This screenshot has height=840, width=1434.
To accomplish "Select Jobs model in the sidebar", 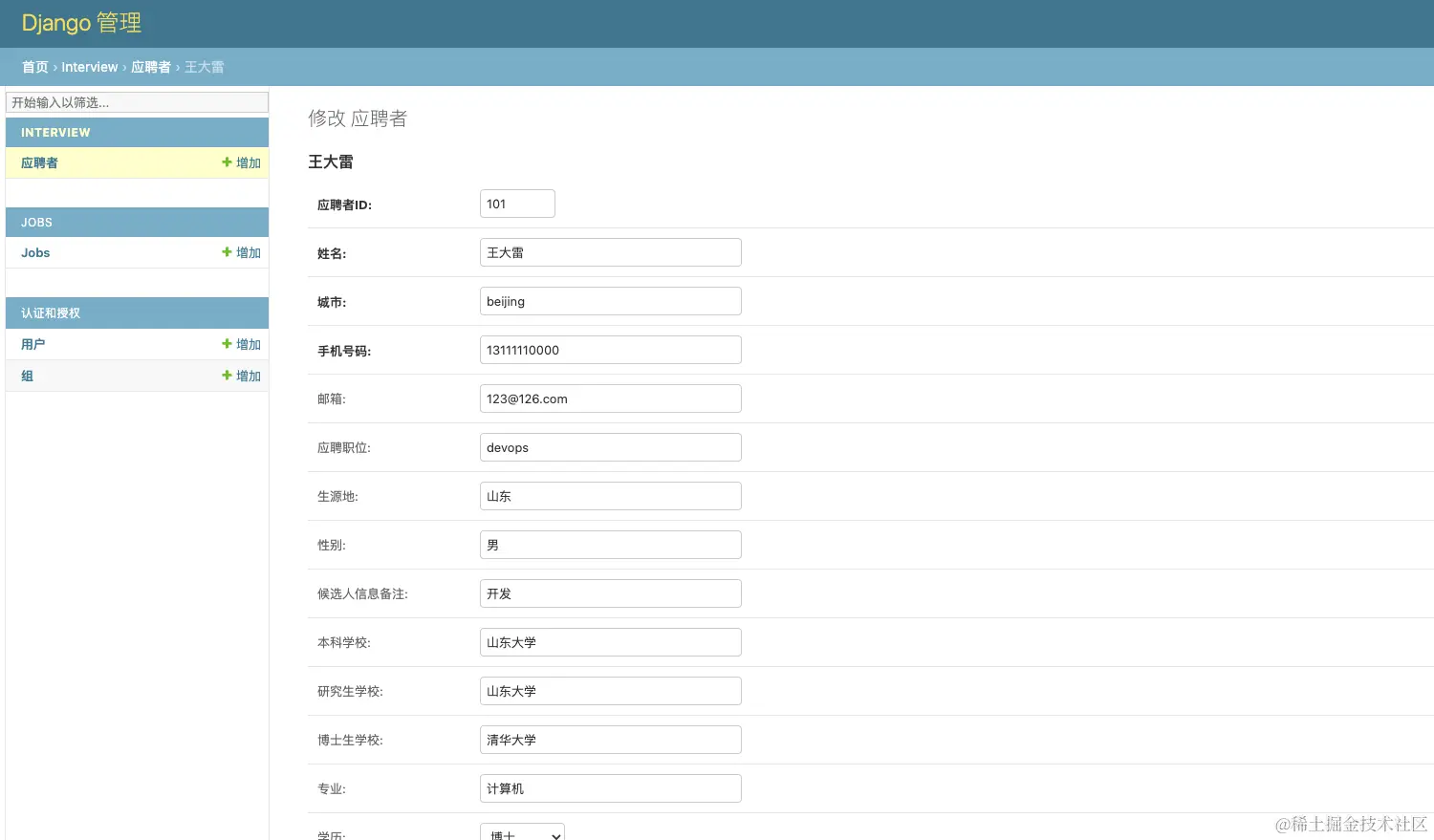I will point(35,253).
